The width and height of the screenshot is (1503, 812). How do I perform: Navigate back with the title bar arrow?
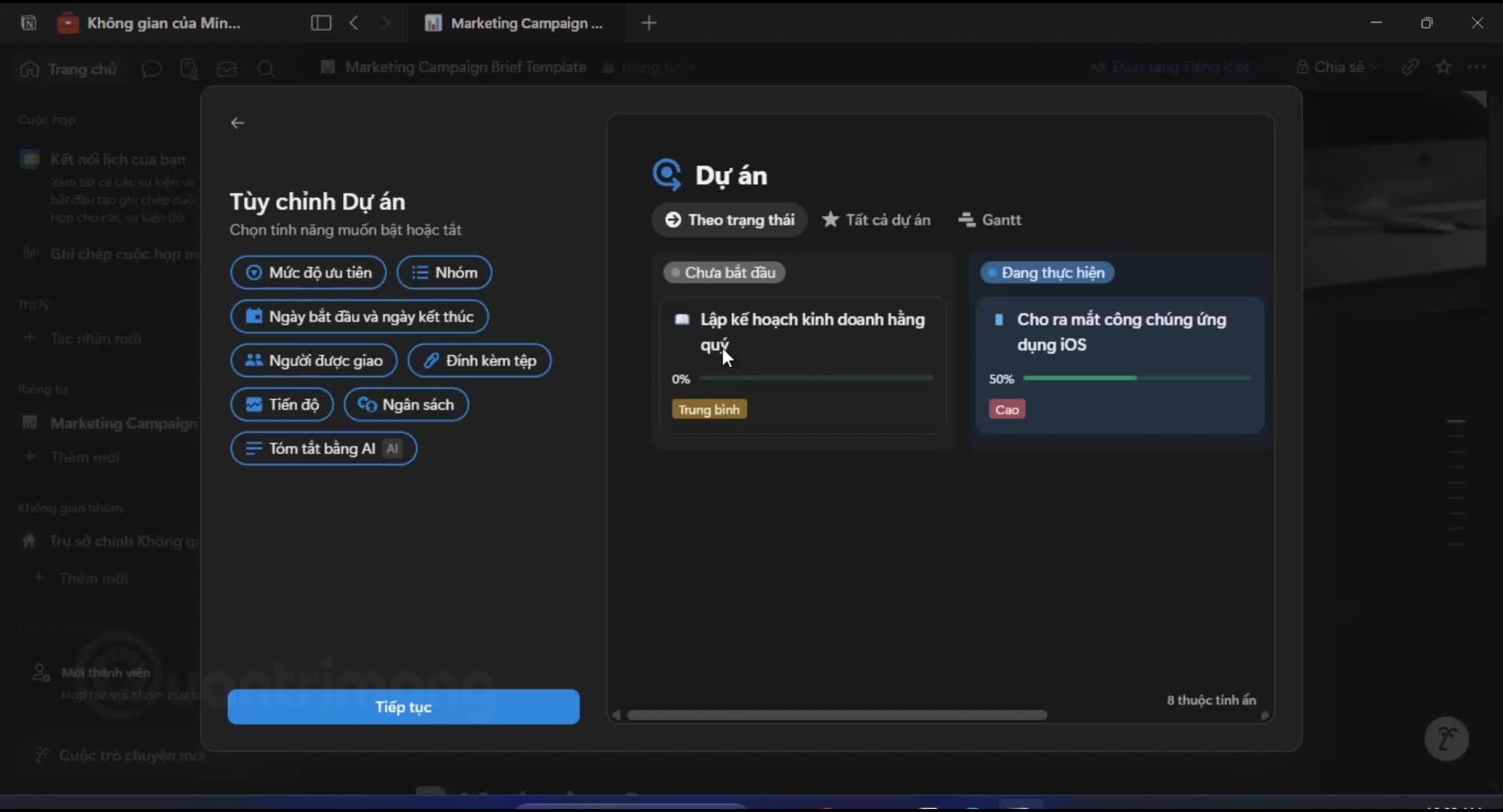354,23
